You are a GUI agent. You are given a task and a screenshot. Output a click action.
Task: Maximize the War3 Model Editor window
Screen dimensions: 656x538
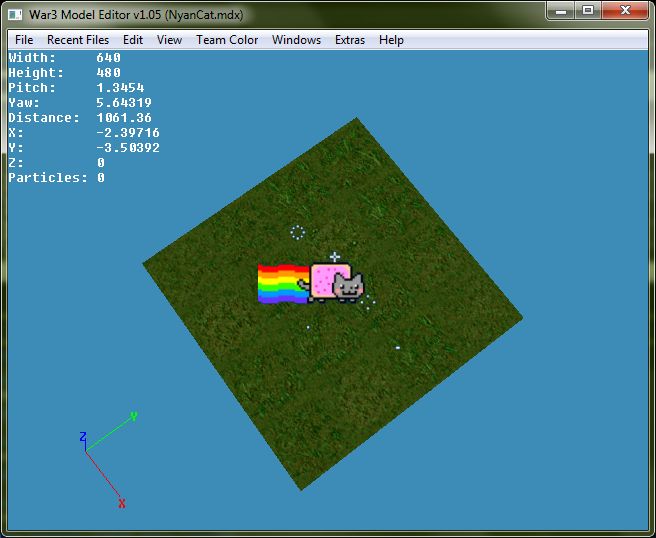click(x=588, y=10)
